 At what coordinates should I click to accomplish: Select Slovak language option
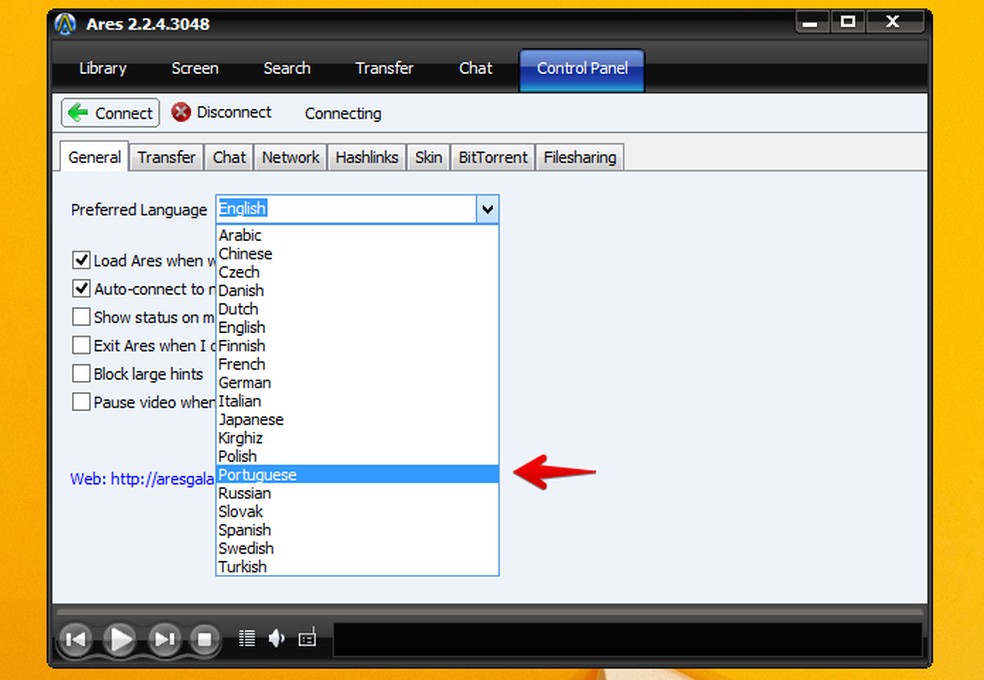(x=357, y=511)
